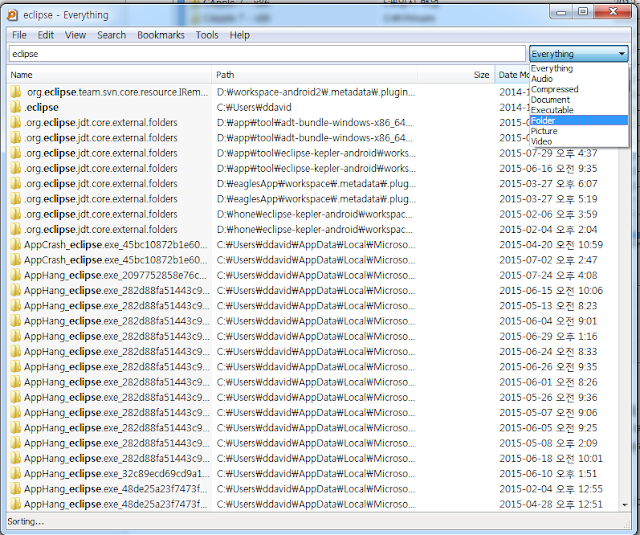
Task: Open the Tools menu
Action: pos(207,35)
